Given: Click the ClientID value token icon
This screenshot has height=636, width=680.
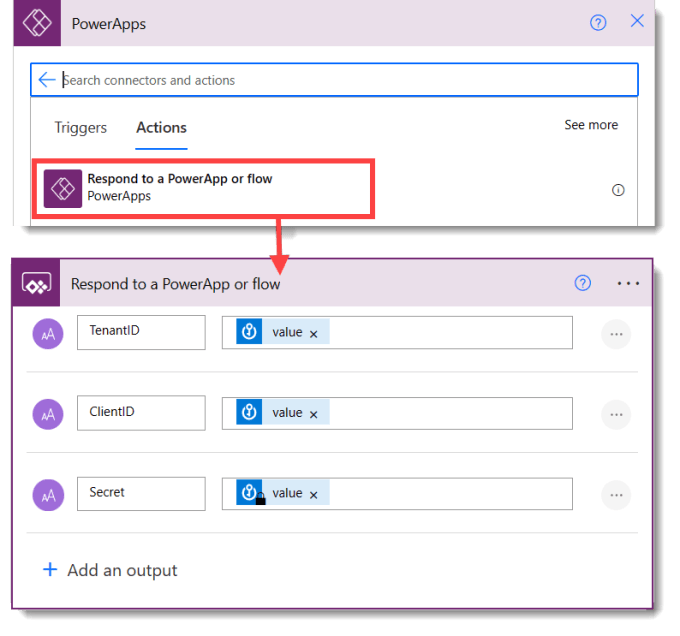Looking at the screenshot, I should [x=249, y=412].
